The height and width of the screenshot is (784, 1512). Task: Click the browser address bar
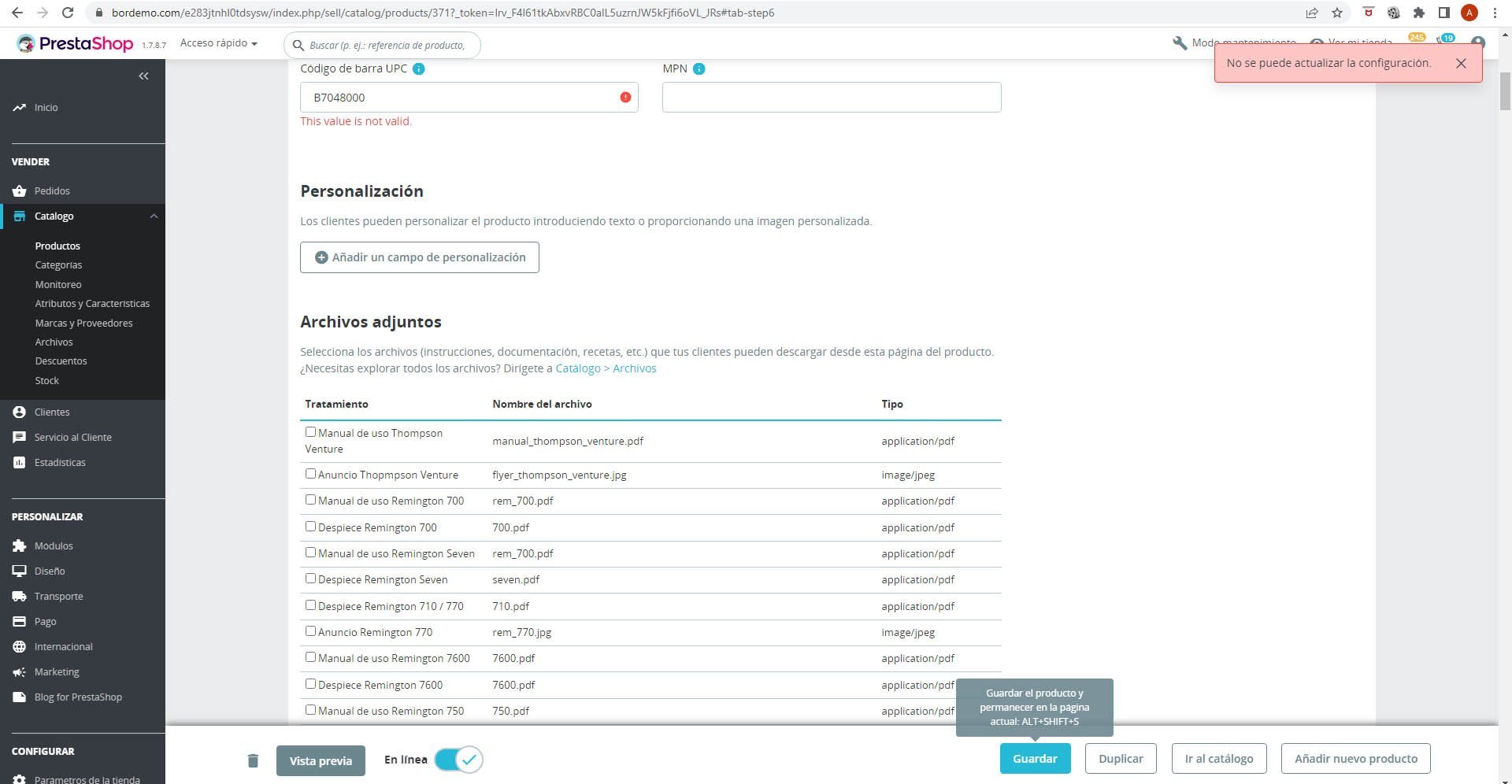(x=693, y=13)
